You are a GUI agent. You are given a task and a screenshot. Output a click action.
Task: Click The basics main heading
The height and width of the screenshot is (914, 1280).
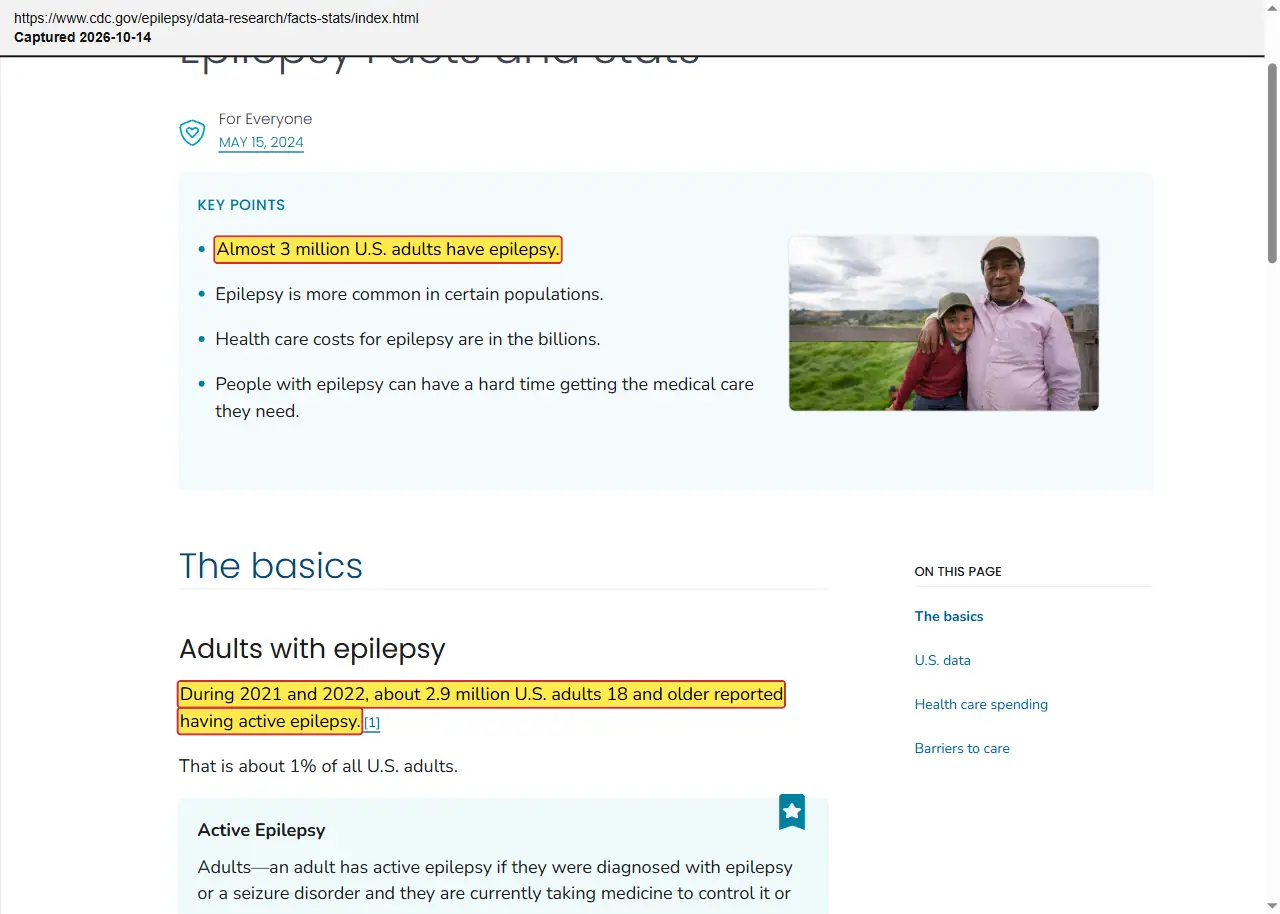[271, 566]
